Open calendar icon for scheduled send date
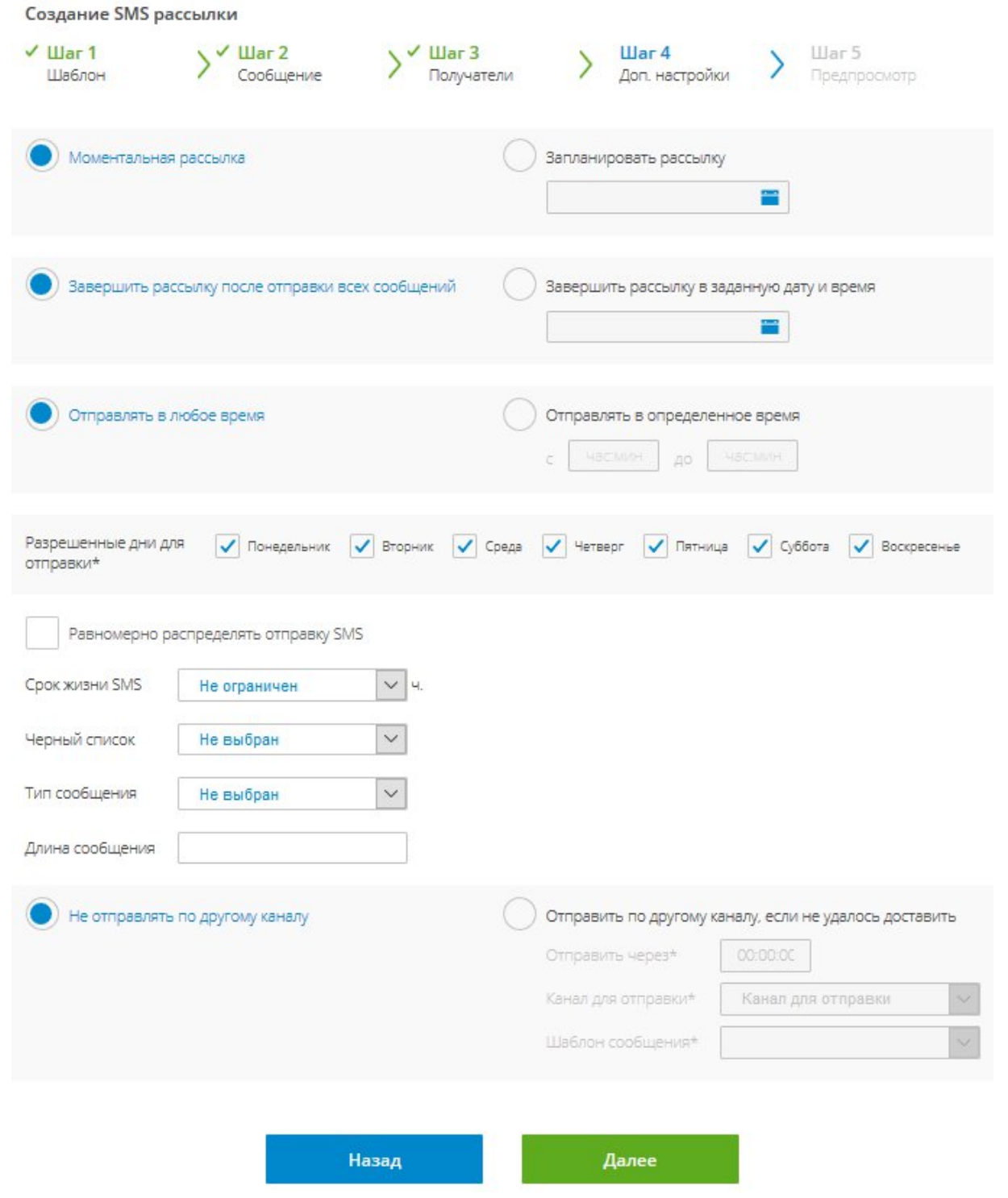Image resolution: width=1008 pixels, height=1198 pixels. click(x=769, y=198)
